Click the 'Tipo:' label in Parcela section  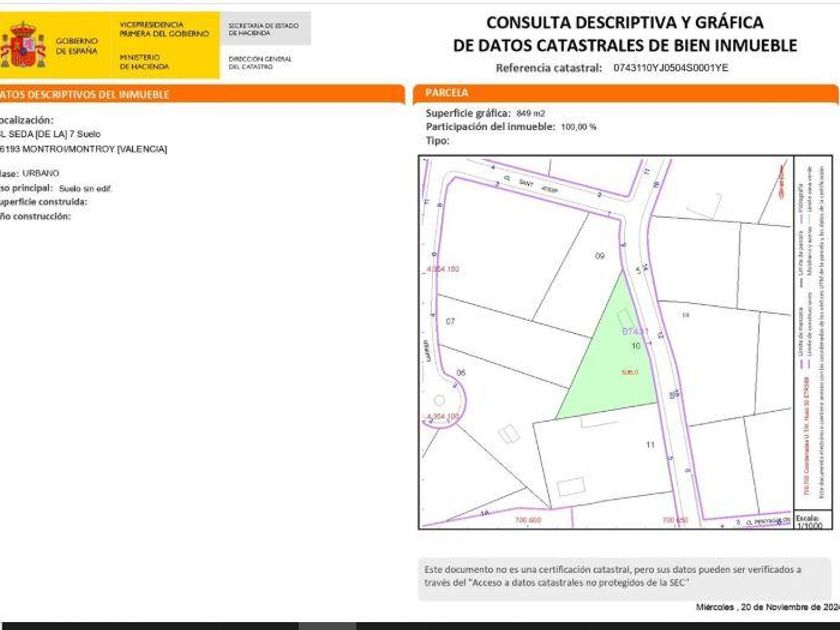[437, 141]
